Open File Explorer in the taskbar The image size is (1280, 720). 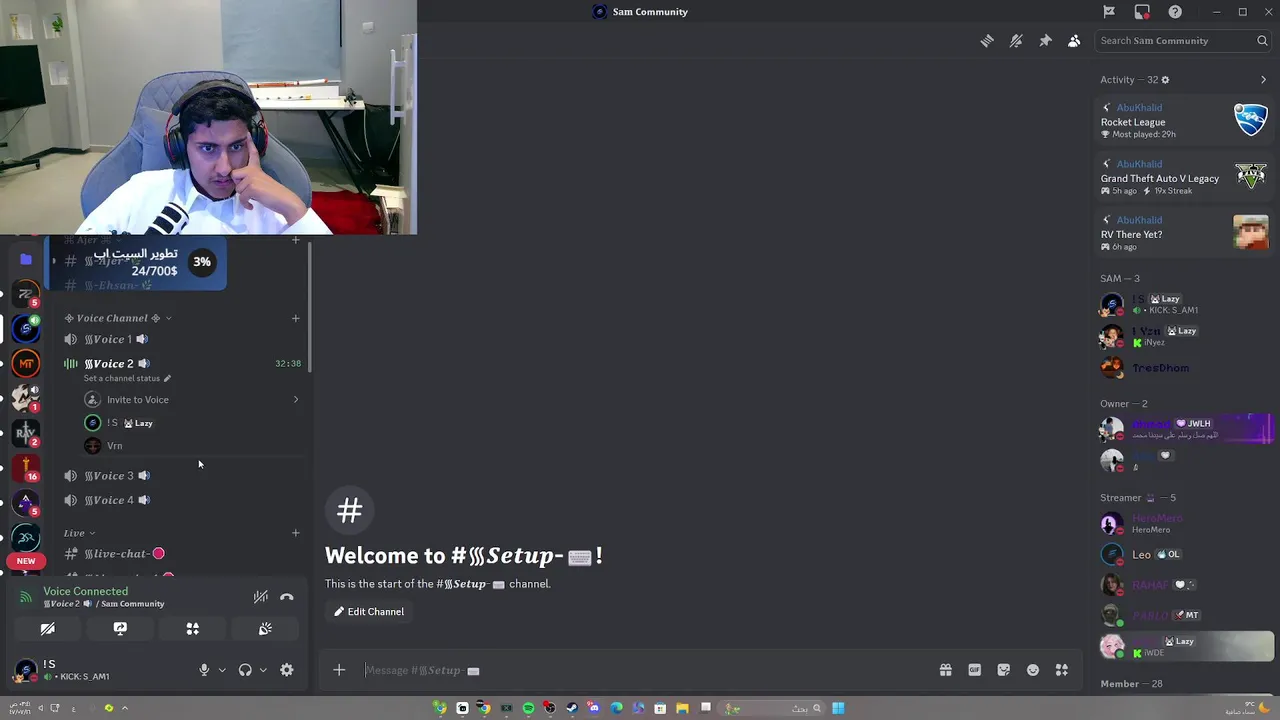(682, 708)
